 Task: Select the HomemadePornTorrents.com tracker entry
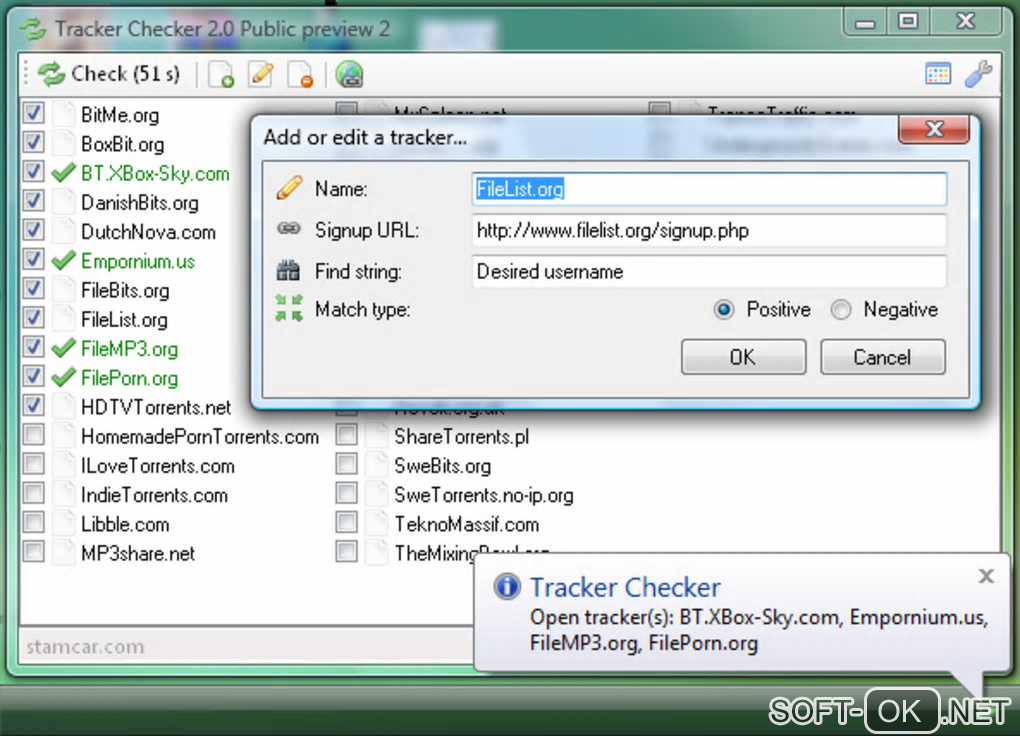tap(200, 437)
